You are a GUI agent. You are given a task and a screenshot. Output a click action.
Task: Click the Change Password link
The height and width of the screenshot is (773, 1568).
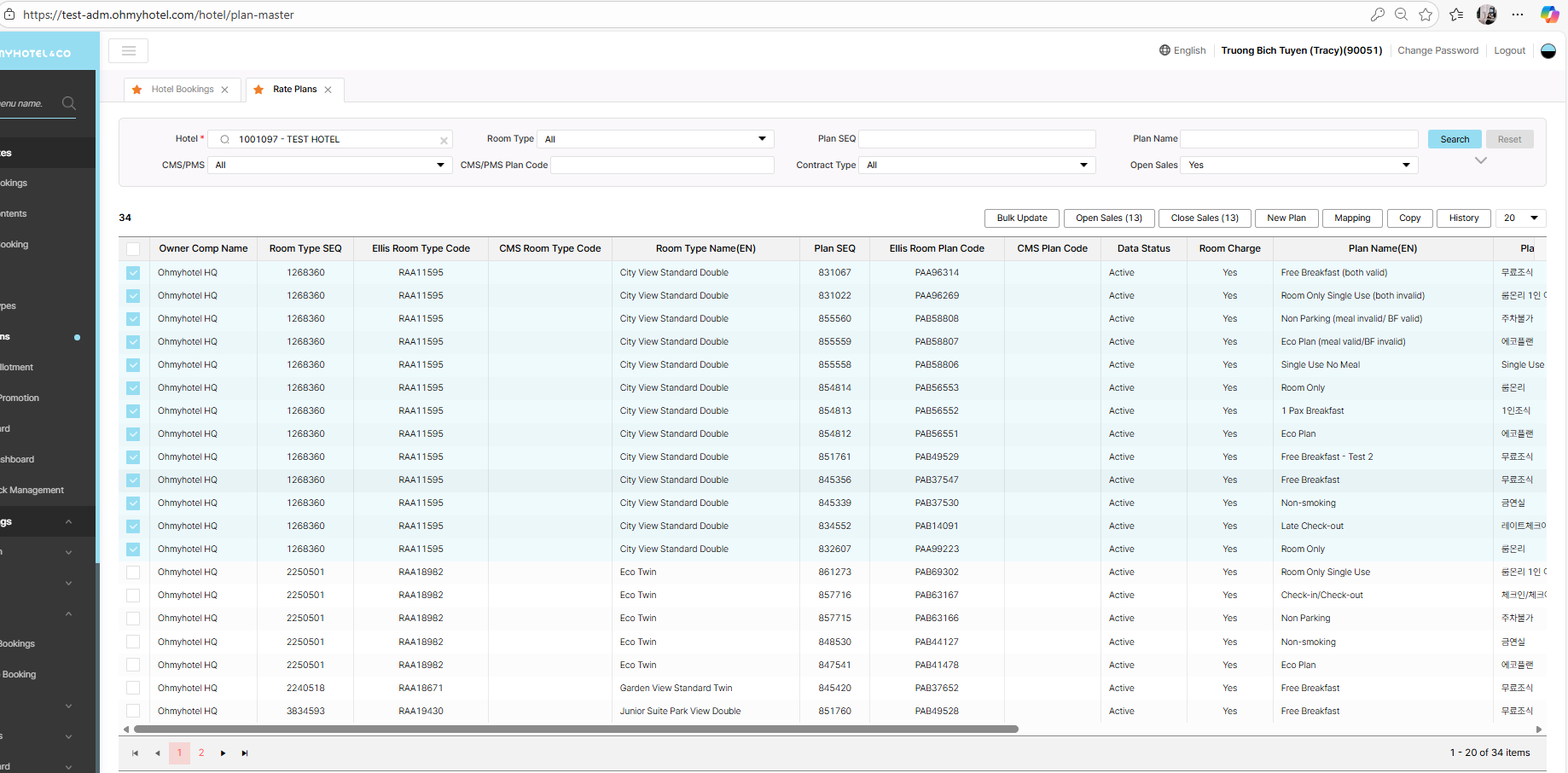[1437, 50]
